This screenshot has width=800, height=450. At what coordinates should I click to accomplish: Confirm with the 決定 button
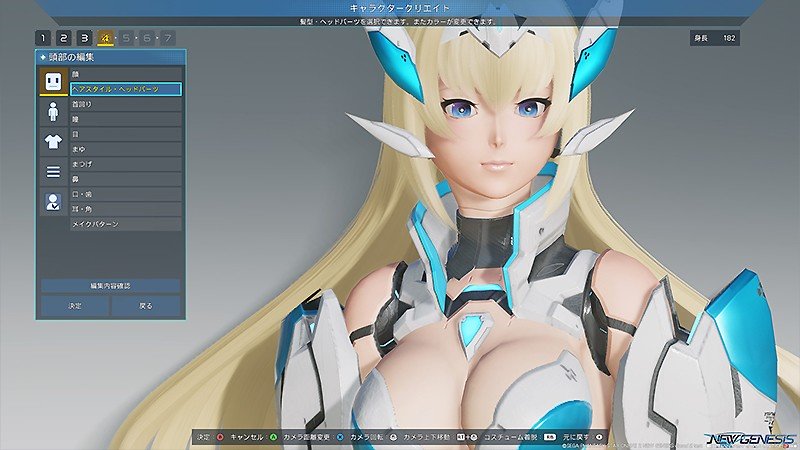pyautogui.click(x=74, y=306)
